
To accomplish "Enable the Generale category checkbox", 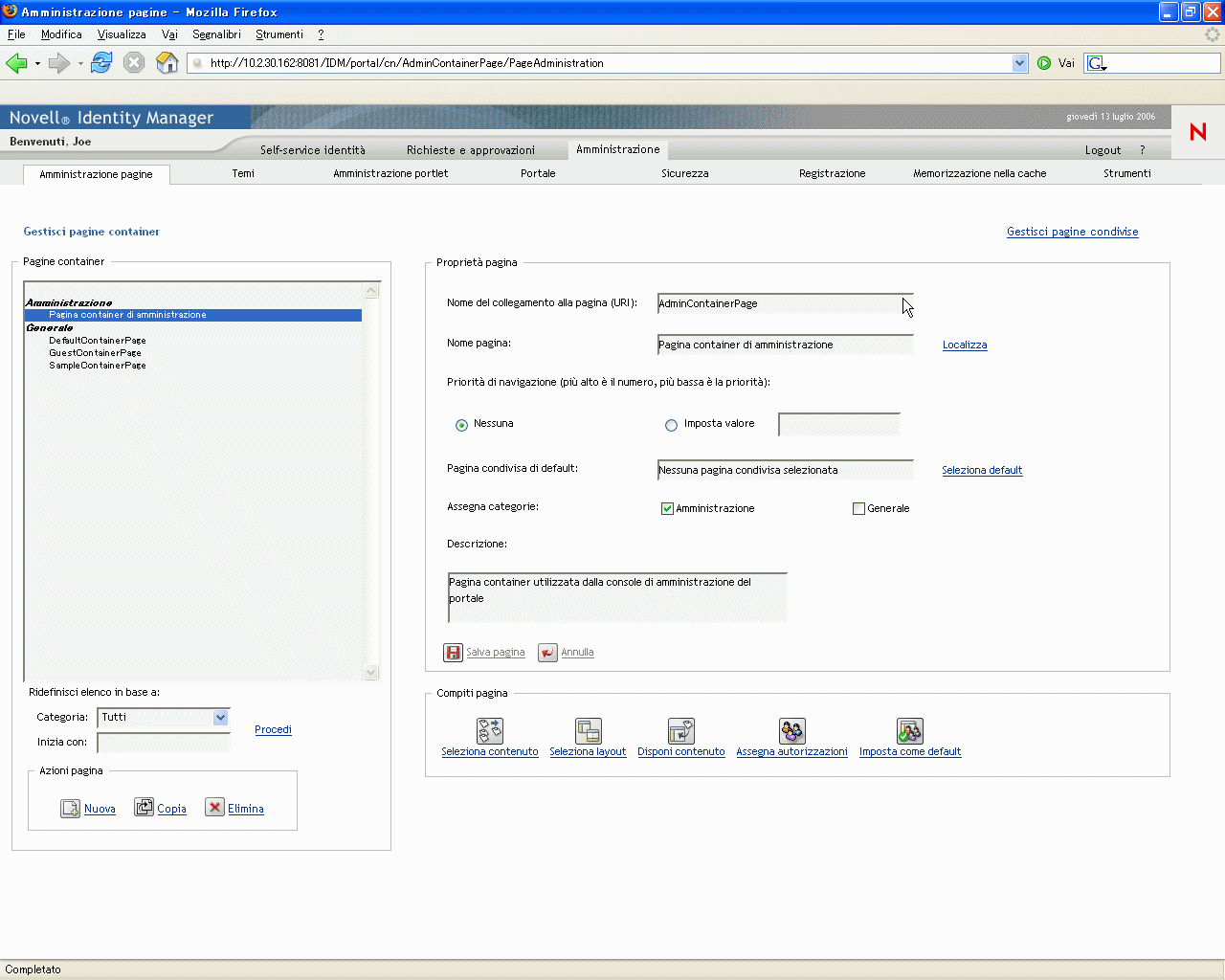I will tap(858, 509).
